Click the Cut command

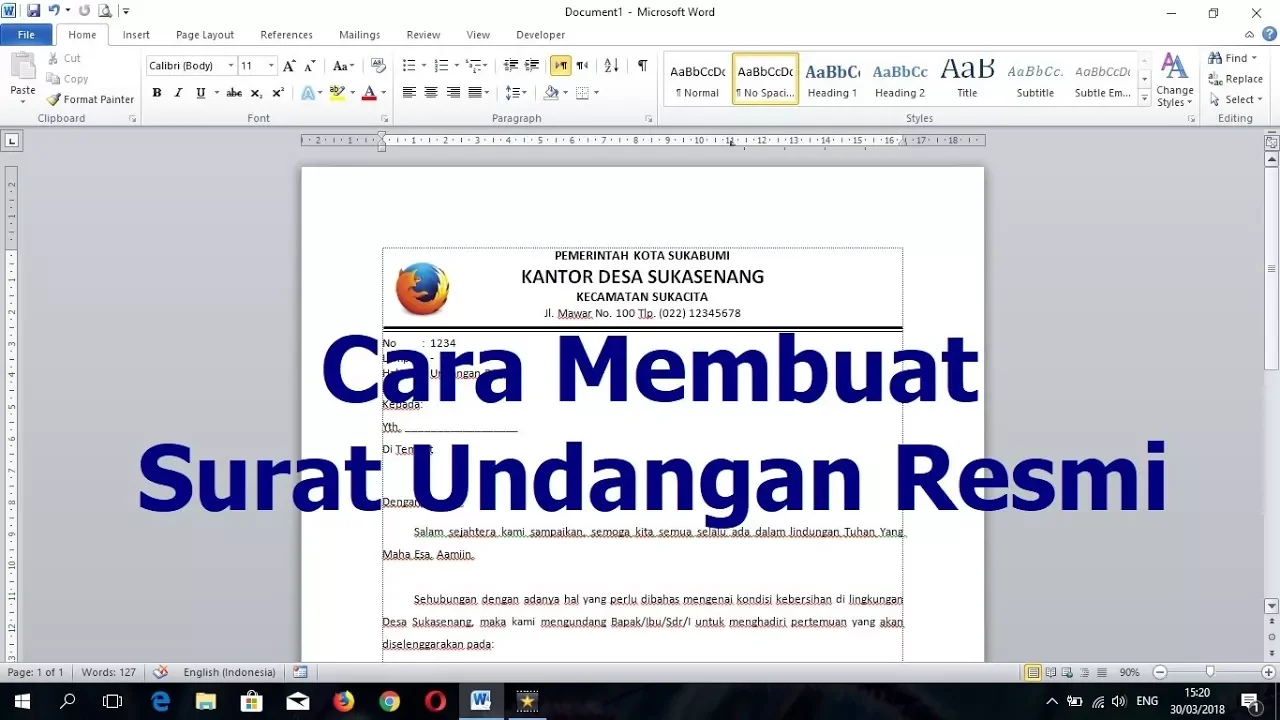pyautogui.click(x=64, y=58)
